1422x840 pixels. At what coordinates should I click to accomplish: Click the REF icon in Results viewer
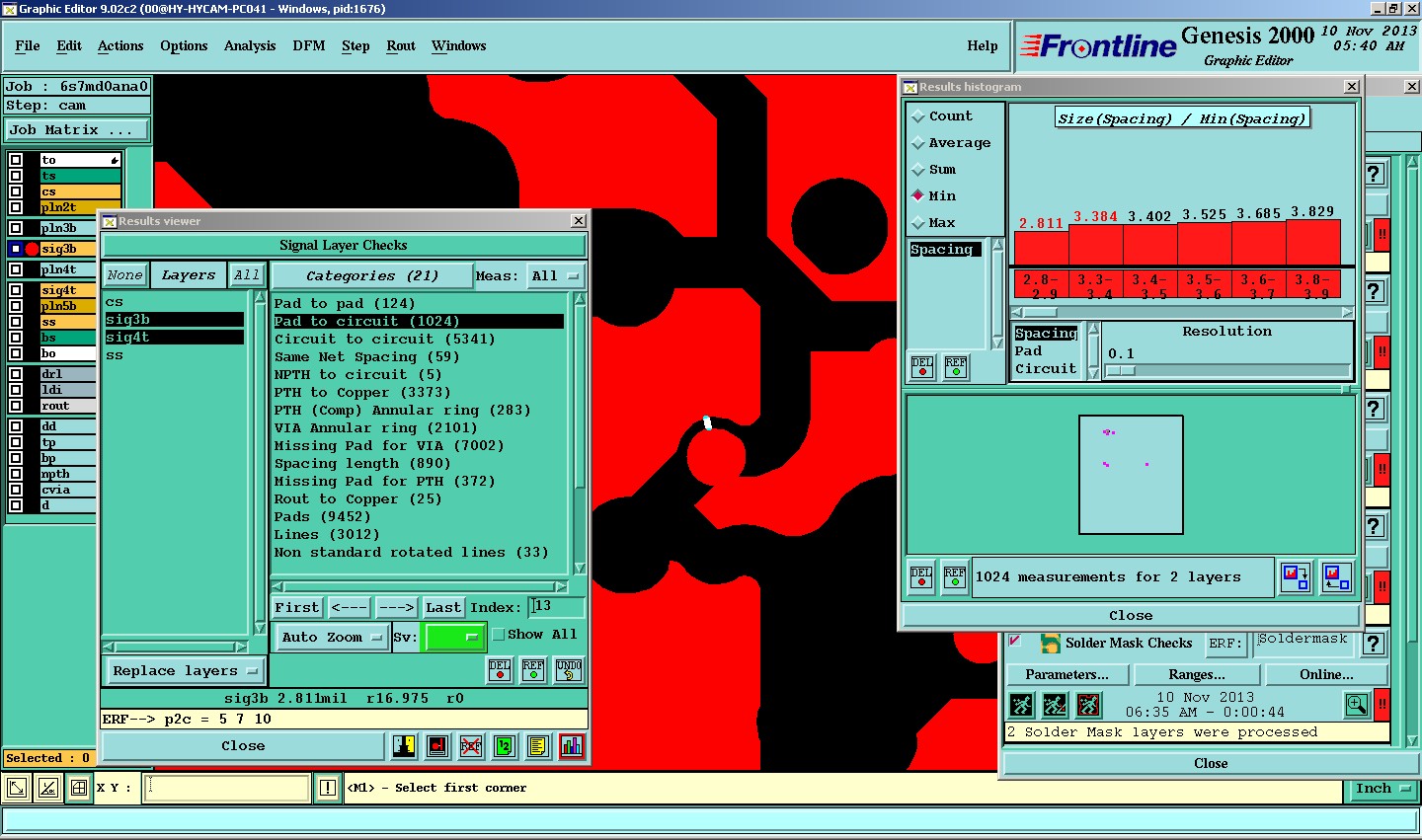(x=533, y=670)
